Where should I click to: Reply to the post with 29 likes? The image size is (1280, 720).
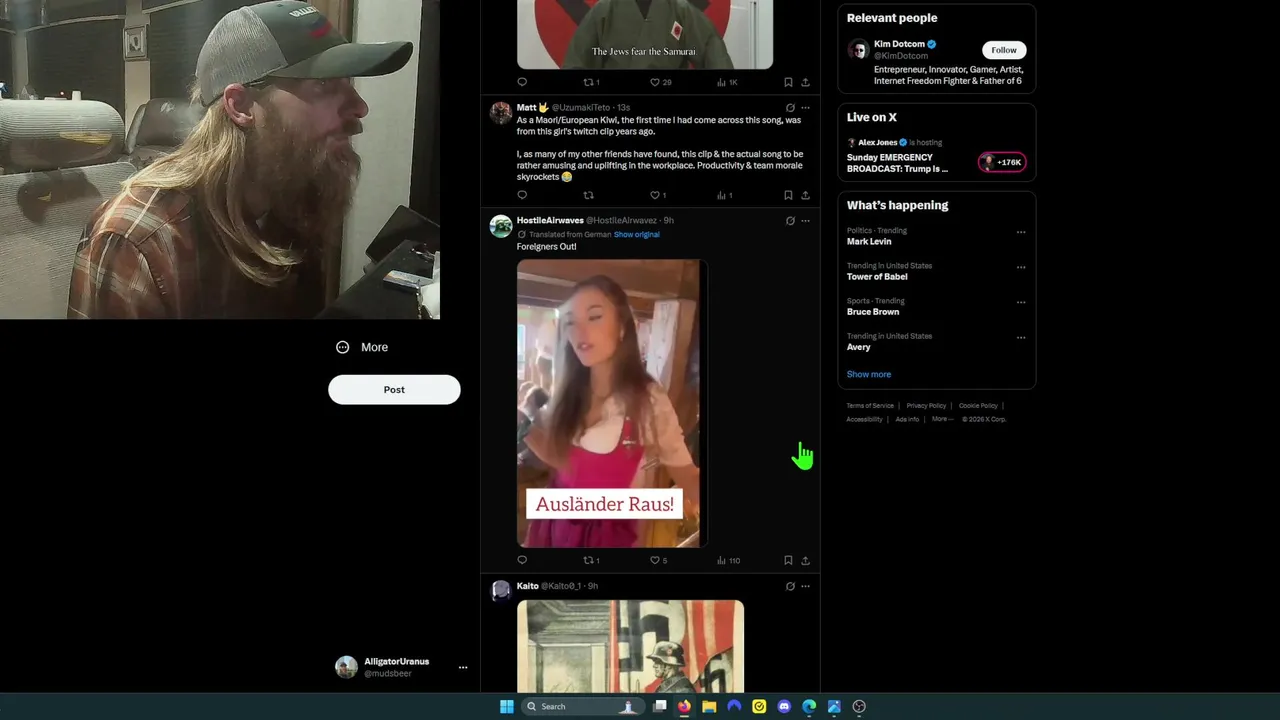click(522, 82)
